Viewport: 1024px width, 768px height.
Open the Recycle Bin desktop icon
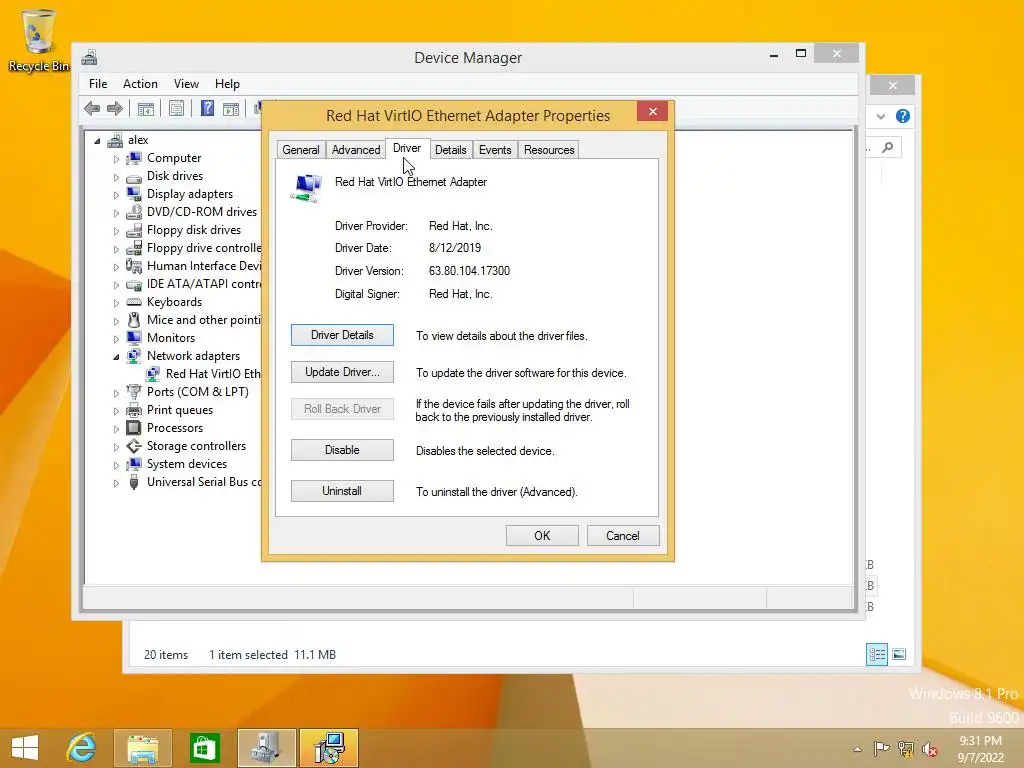coord(39,40)
